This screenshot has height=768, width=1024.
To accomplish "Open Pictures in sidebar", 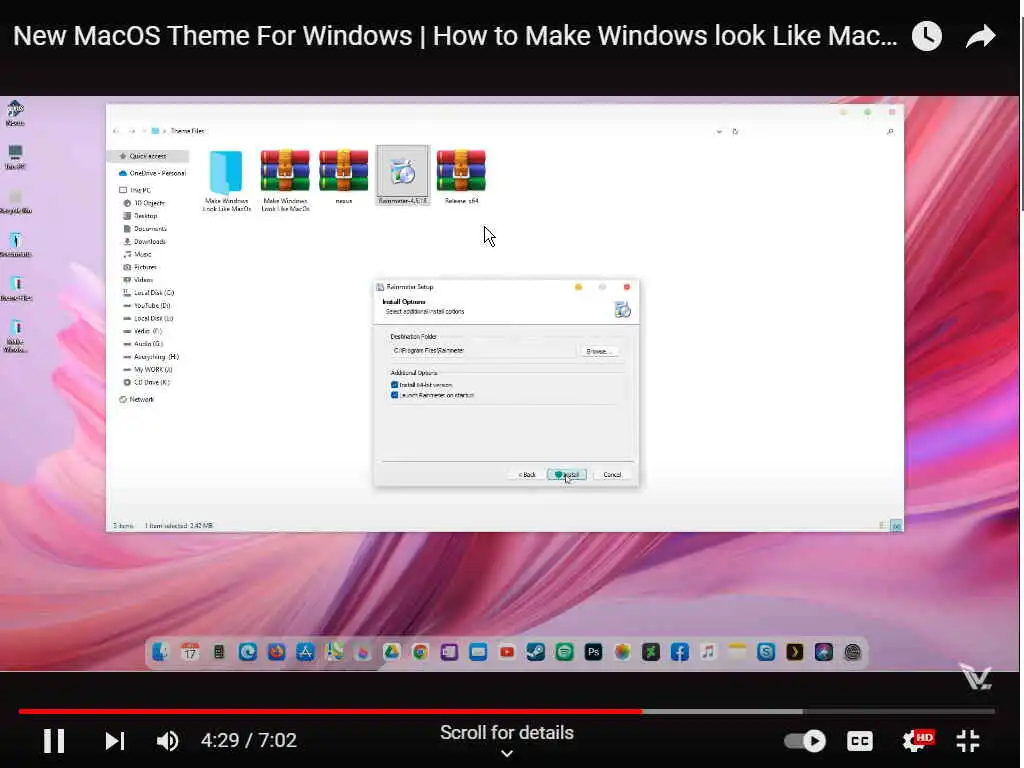I will tap(140, 267).
